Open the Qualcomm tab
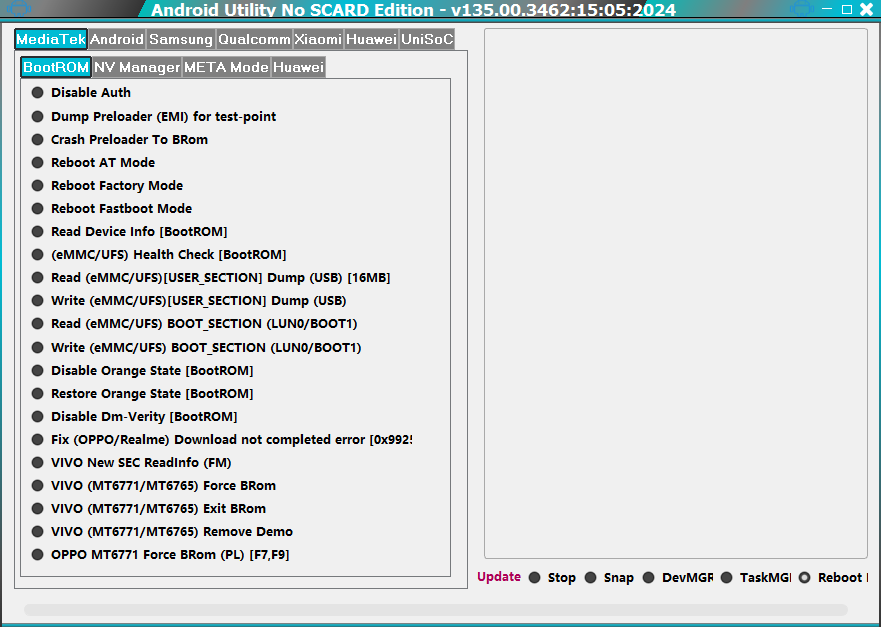Screen dimensions: 881x627 [254, 40]
